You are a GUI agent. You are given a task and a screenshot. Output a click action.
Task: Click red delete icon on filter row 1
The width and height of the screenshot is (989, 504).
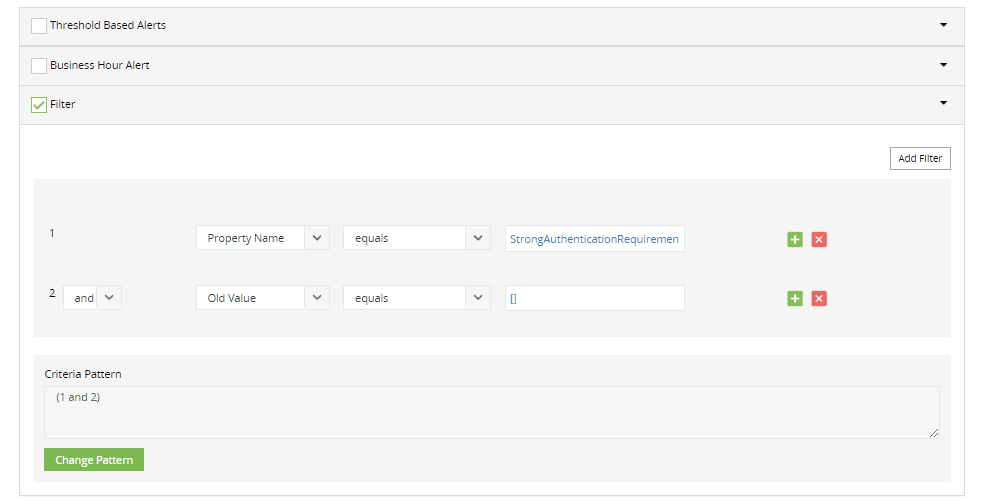point(819,239)
